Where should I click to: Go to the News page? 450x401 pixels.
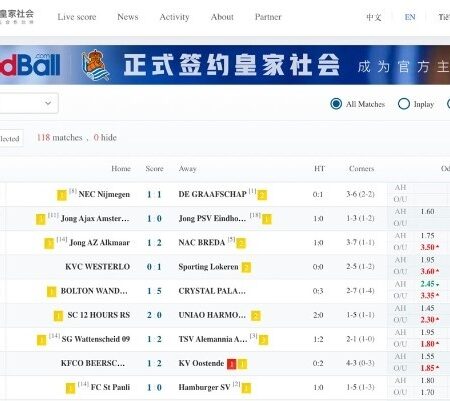128,17
